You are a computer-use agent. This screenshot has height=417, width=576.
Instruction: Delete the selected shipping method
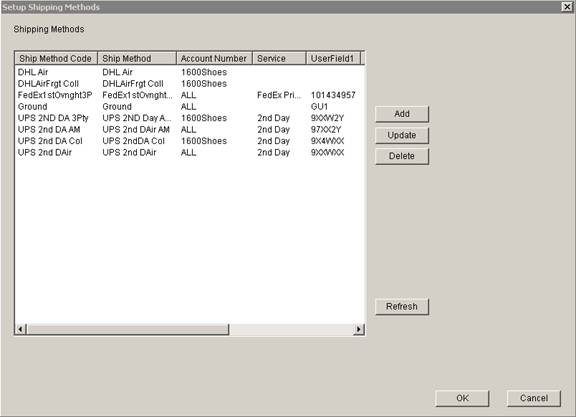[402, 156]
